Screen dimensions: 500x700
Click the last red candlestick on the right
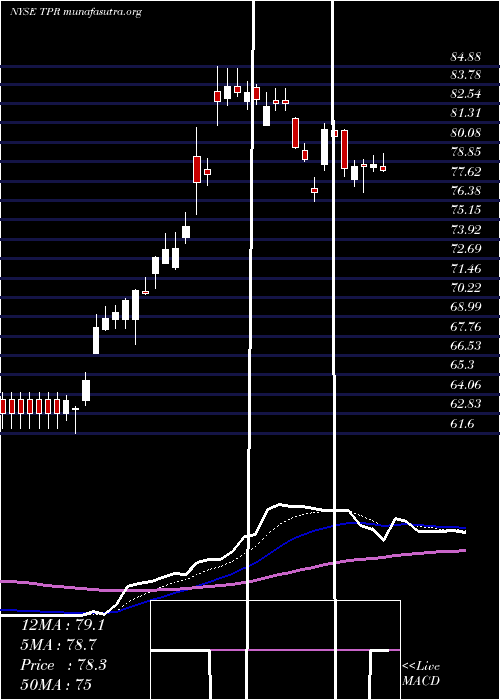(x=383, y=168)
